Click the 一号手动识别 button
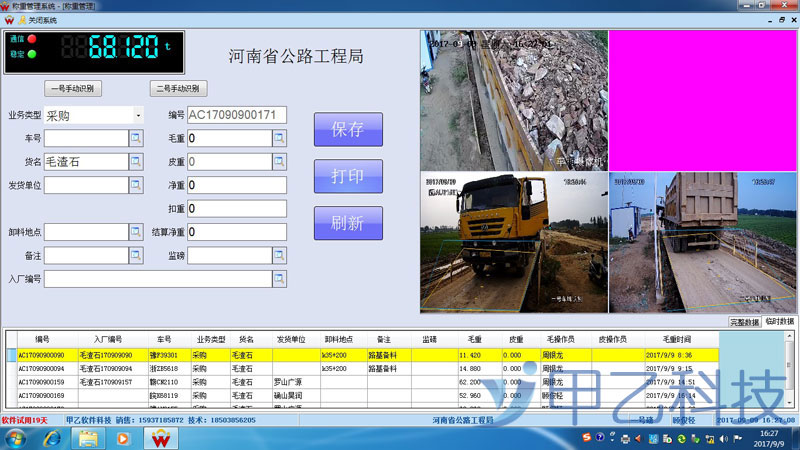The height and width of the screenshot is (450, 800). pyautogui.click(x=73, y=88)
